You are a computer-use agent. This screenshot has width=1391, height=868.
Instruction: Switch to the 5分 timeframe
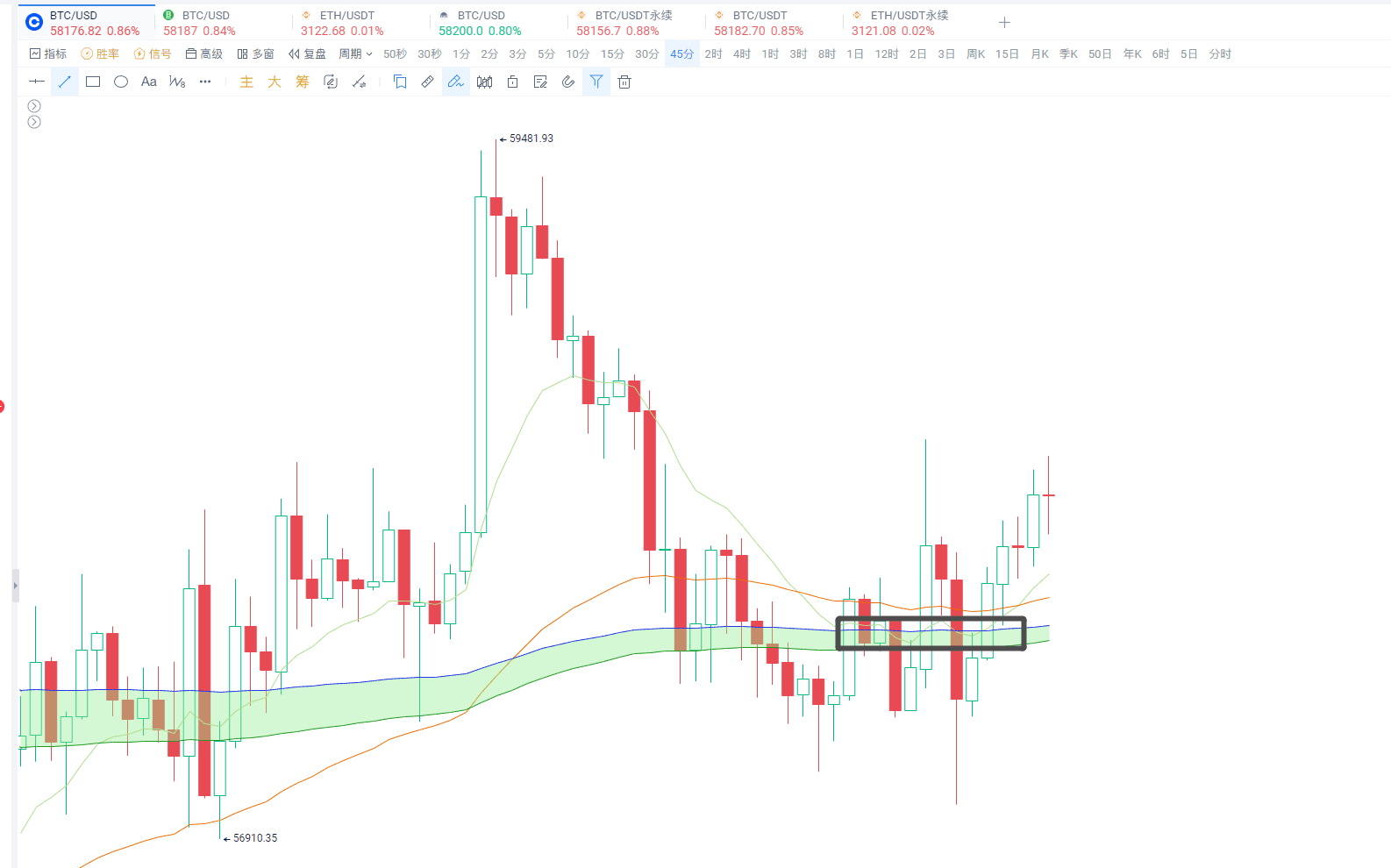click(x=546, y=53)
